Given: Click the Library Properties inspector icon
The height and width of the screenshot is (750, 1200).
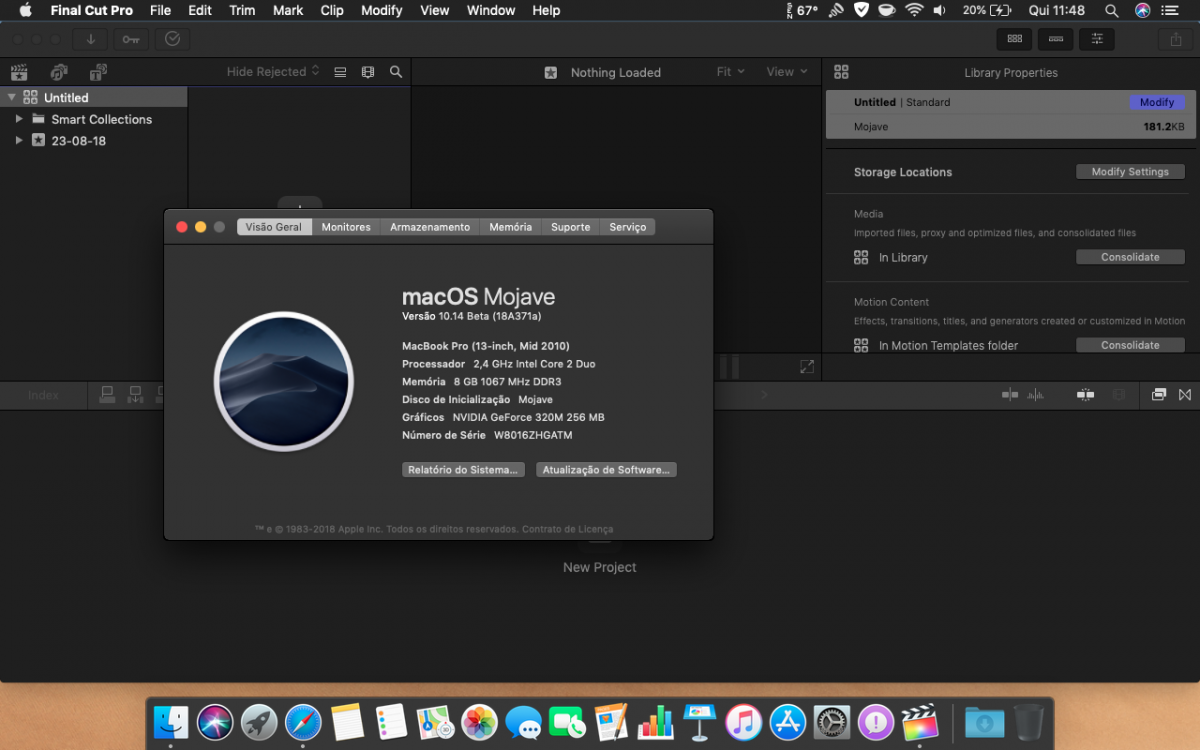Looking at the screenshot, I should pyautogui.click(x=841, y=72).
